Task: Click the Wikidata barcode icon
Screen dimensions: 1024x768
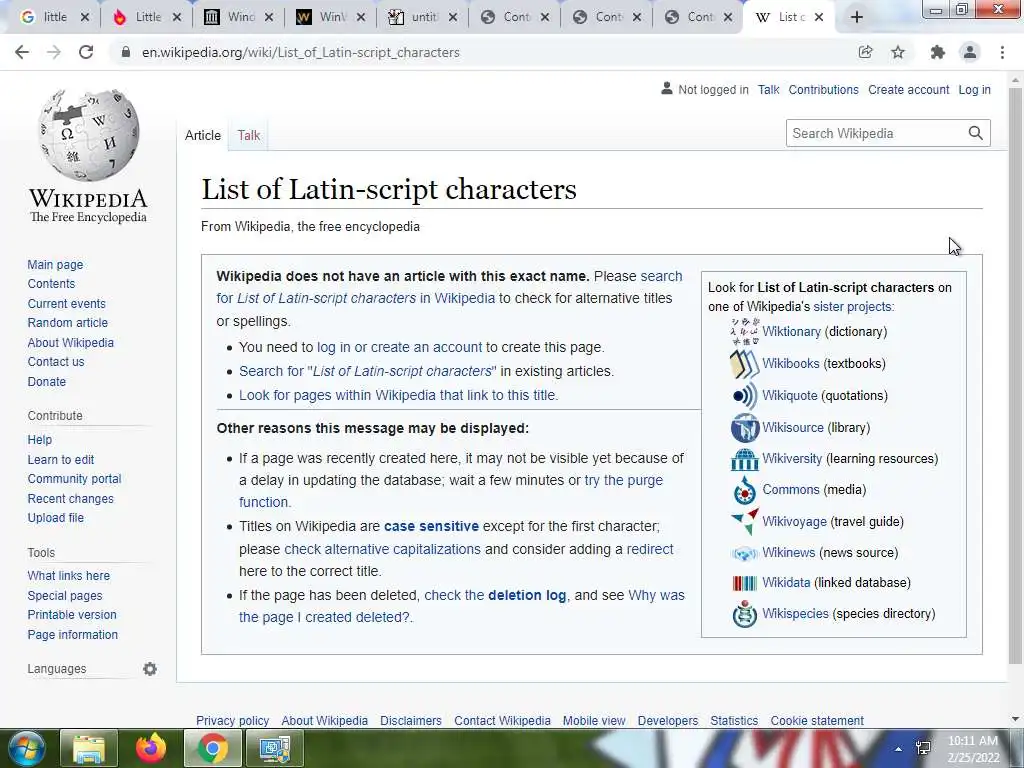Action: [744, 583]
